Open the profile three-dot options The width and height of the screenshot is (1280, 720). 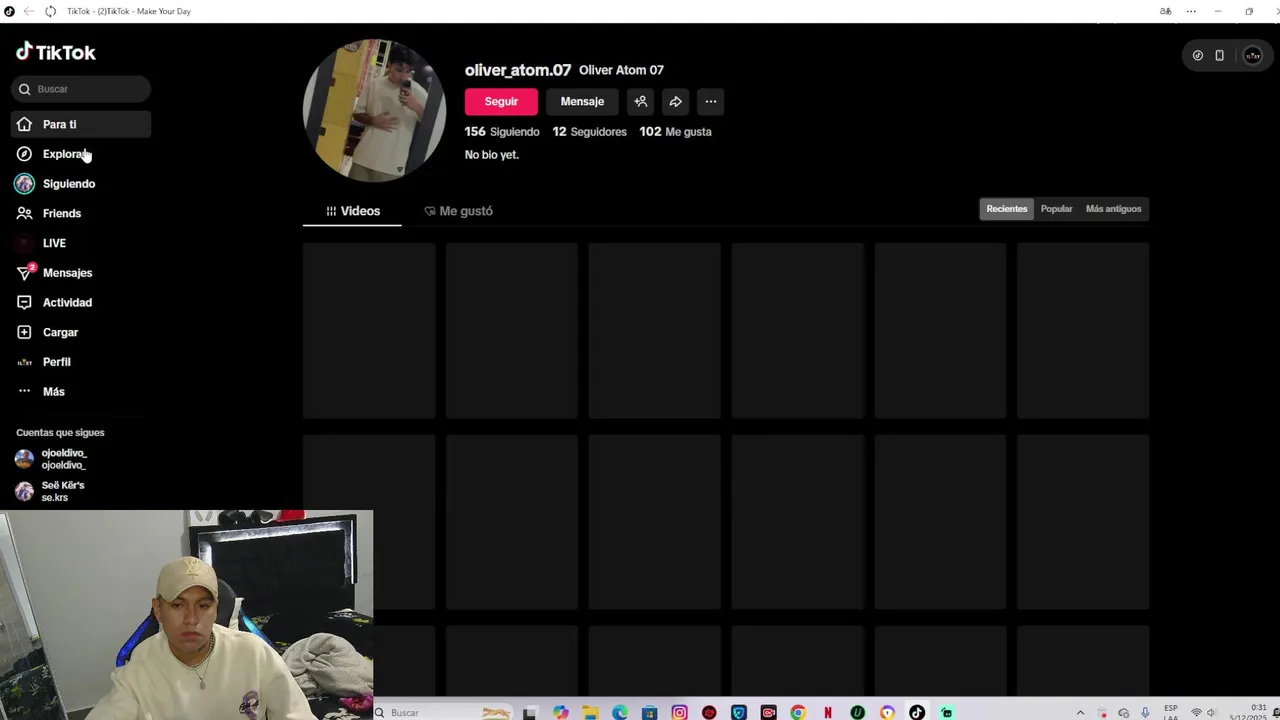tap(711, 101)
